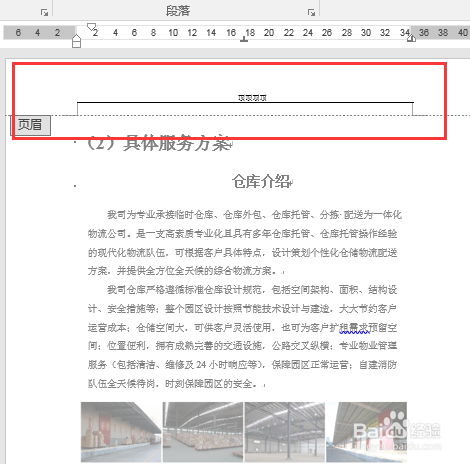Screen dimensions: 470x464
Task: Click the line starting 服务（包括清洁
Action: coord(242,365)
